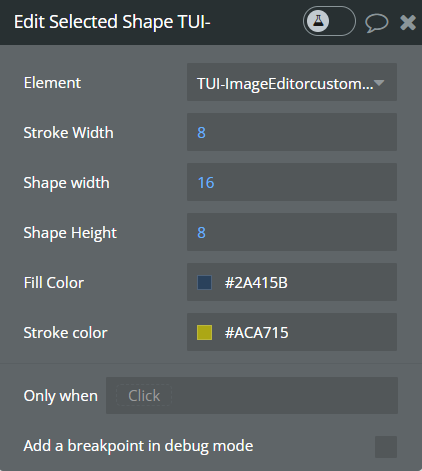Viewport: 422px width, 471px height.
Task: Open the Fill Color blue swatch
Action: 204,282
